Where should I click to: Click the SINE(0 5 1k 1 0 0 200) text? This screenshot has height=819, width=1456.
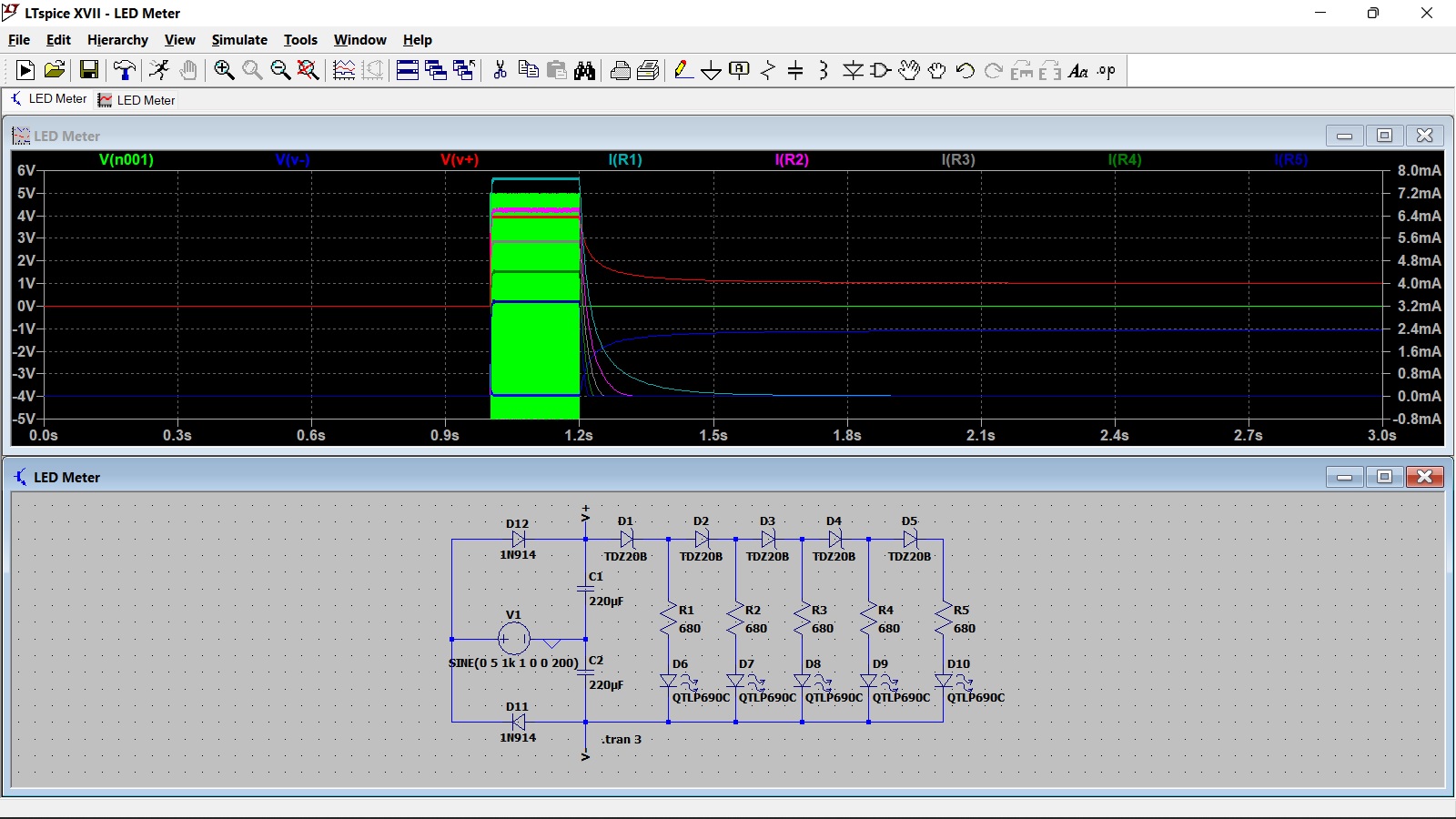[513, 662]
